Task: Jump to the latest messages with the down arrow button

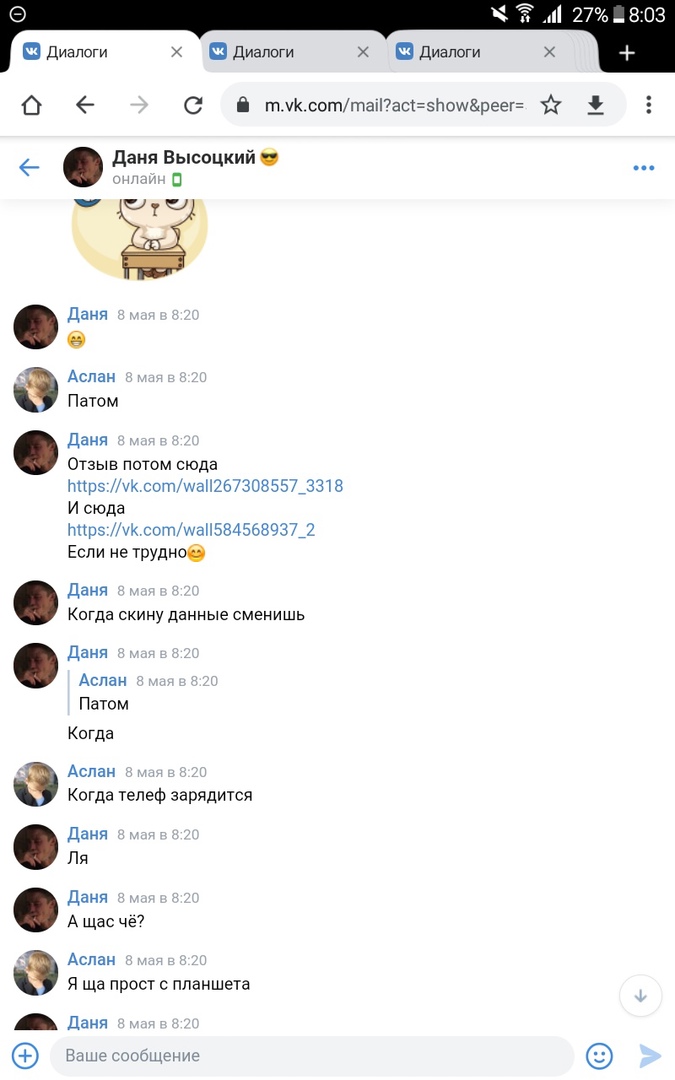Action: [x=641, y=996]
